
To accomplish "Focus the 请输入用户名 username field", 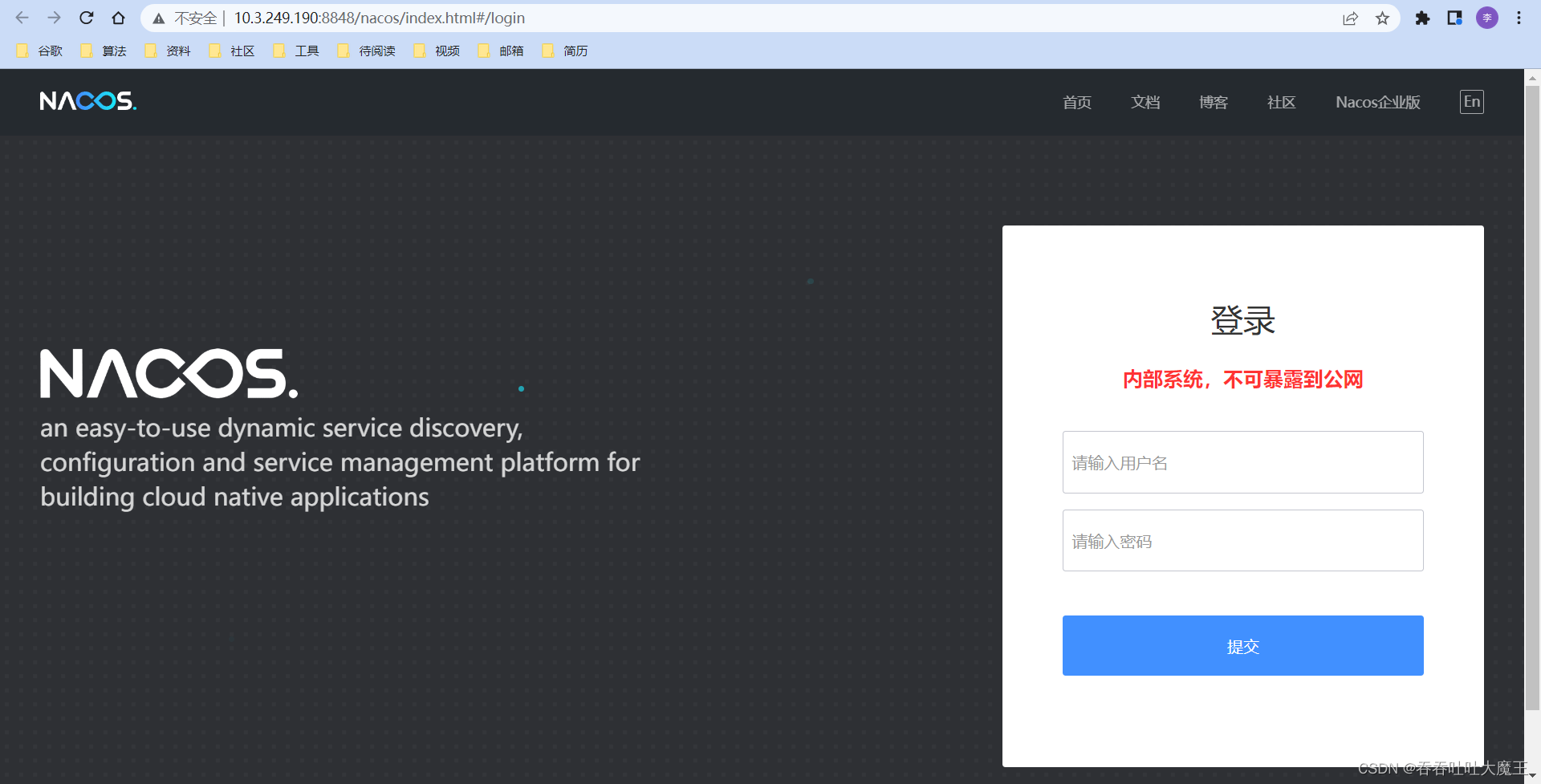I will [x=1243, y=462].
